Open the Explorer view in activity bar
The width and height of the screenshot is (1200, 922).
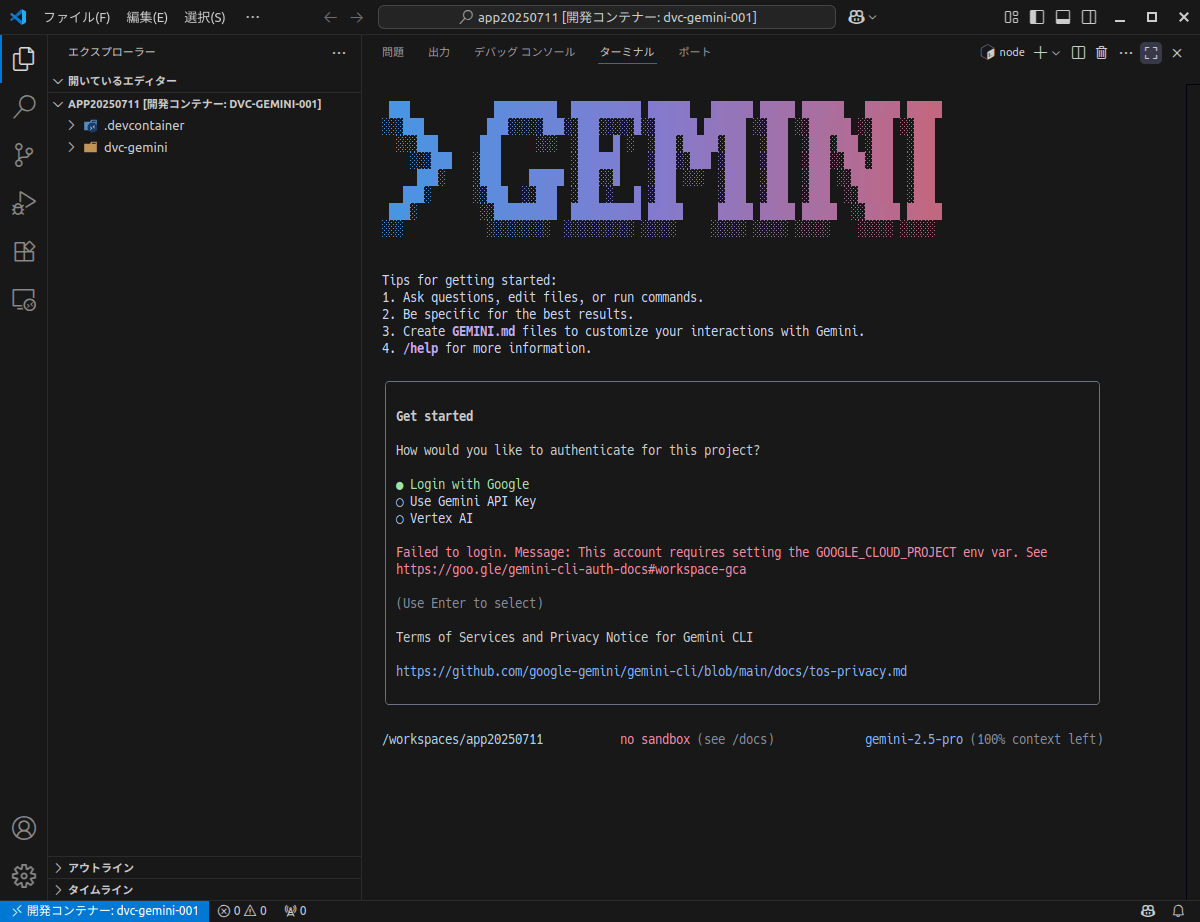tap(24, 60)
